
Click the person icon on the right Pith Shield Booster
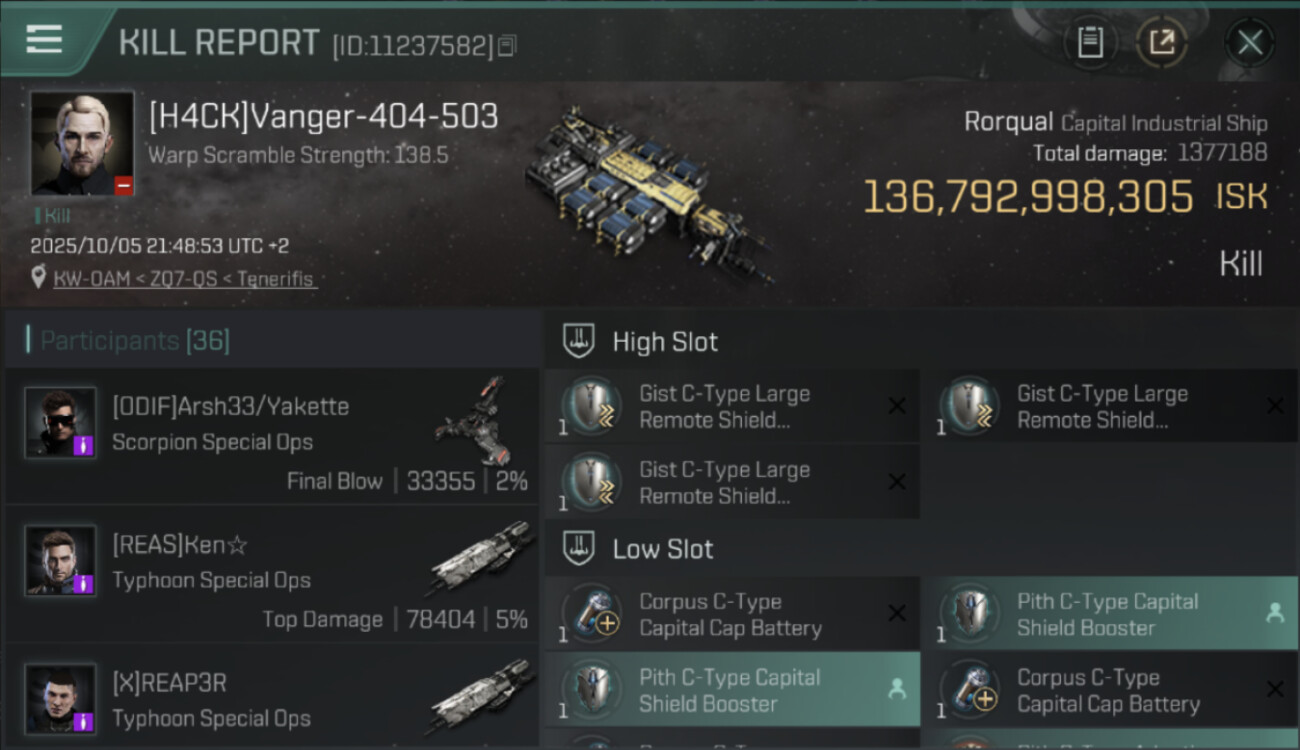click(1275, 614)
